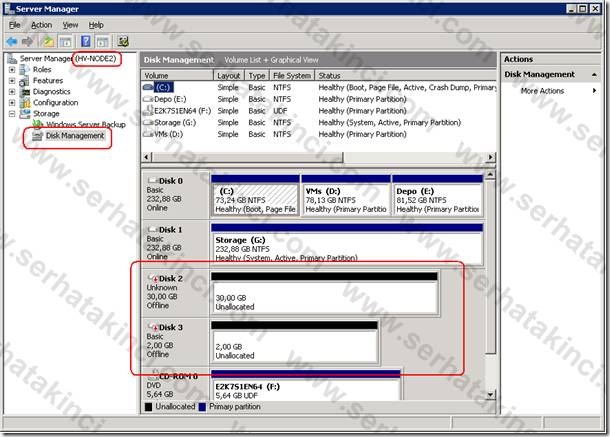Select the Storage (G:) volume row
The height and width of the screenshot is (437, 610).
tap(319, 123)
